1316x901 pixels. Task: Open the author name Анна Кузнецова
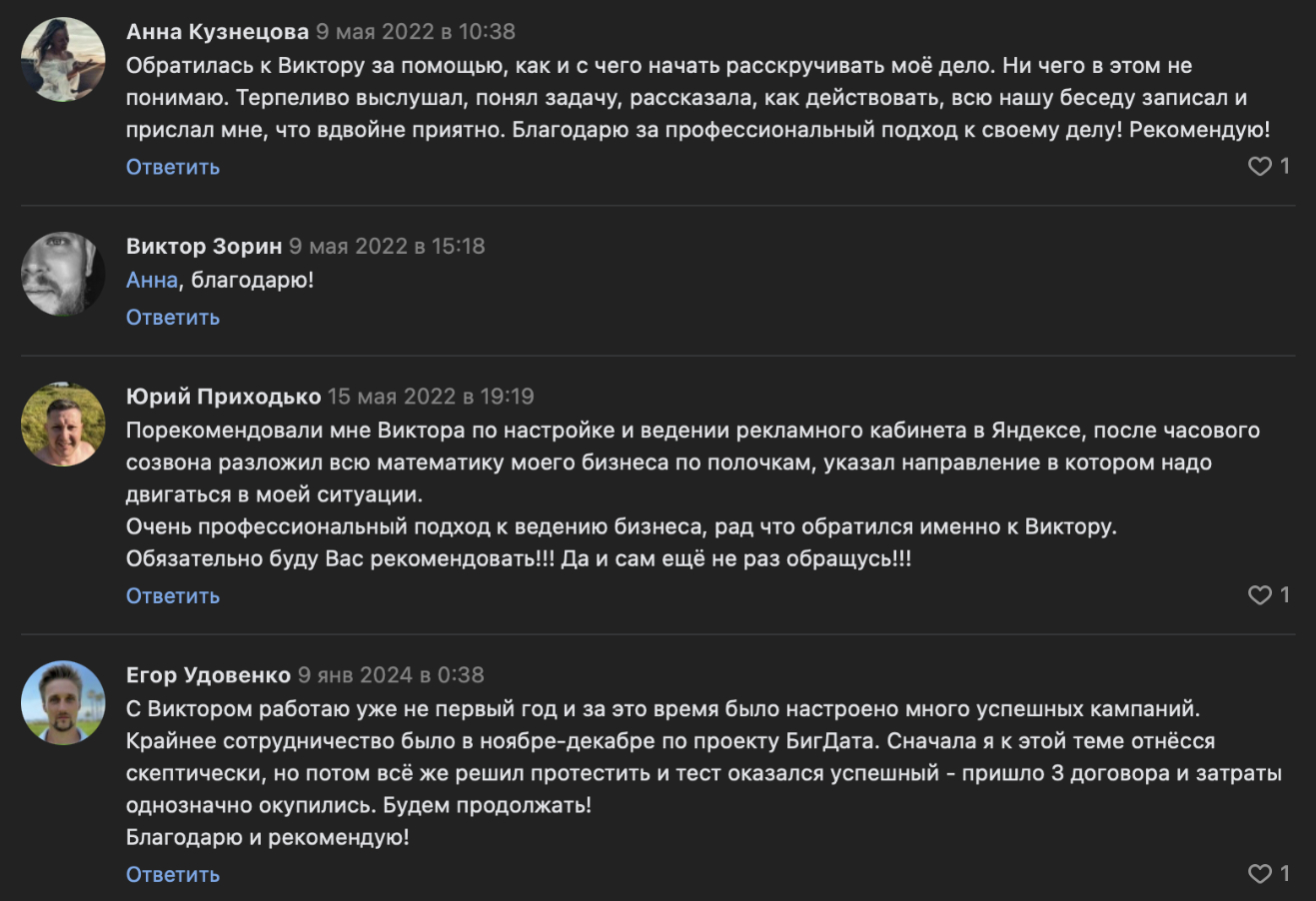click(217, 32)
